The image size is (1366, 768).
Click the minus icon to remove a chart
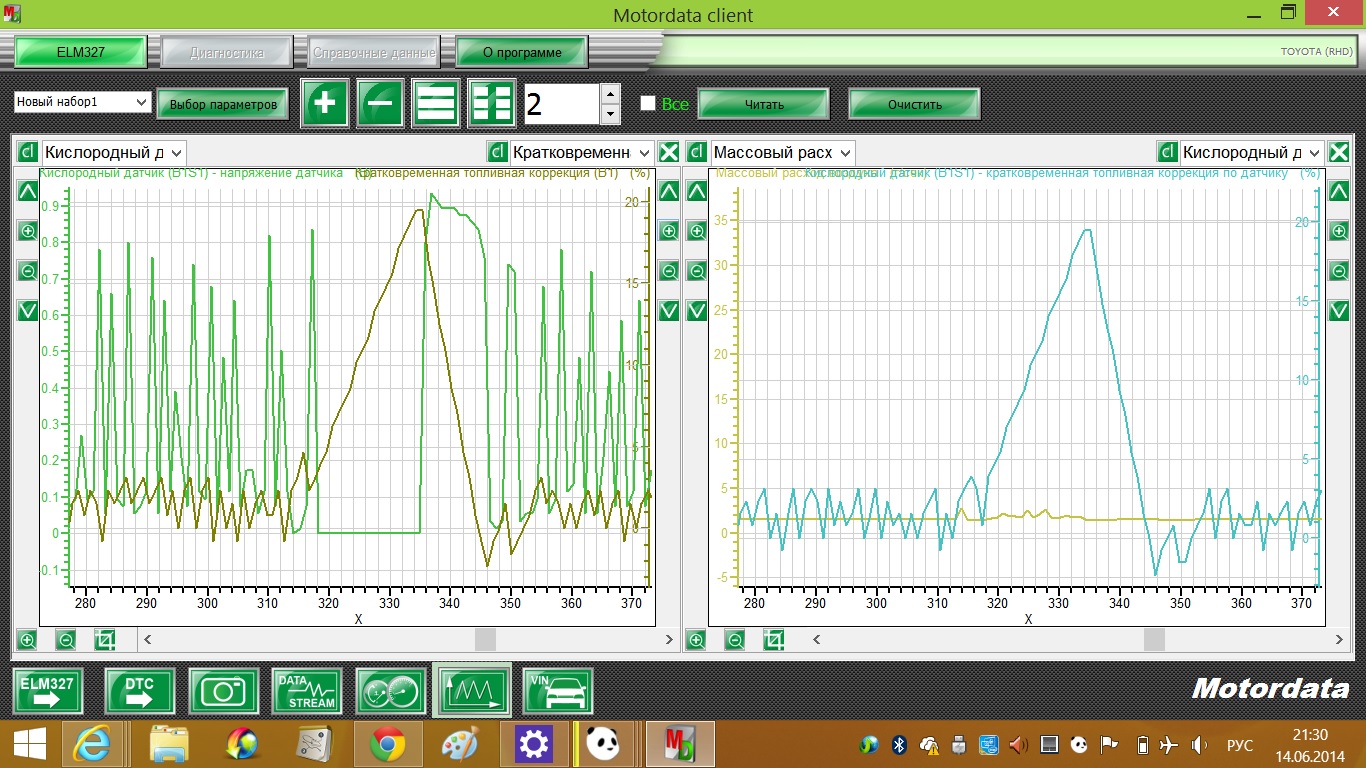pos(381,103)
